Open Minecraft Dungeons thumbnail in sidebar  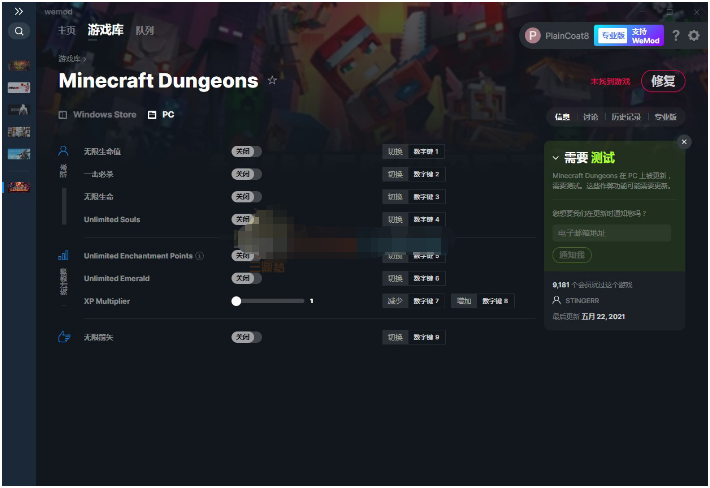(19, 187)
